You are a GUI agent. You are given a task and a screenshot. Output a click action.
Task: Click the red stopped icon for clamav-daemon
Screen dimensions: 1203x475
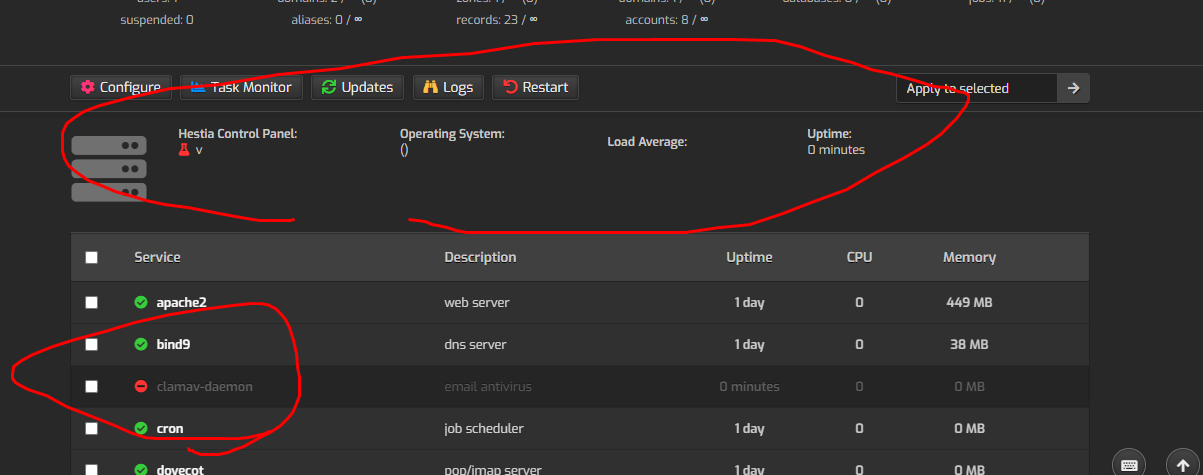(x=141, y=386)
